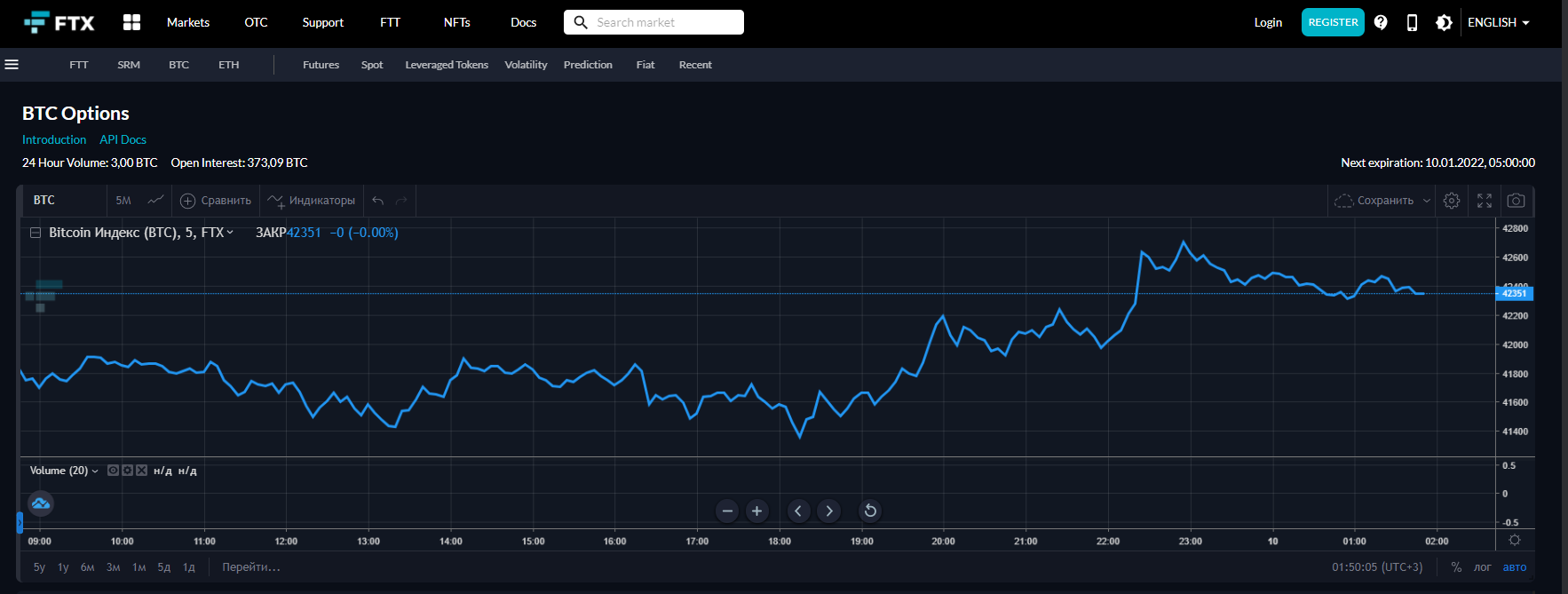Screen dimensions: 1568x594
Task: Click the TradingView cloud logo on chart
Action: tap(41, 504)
